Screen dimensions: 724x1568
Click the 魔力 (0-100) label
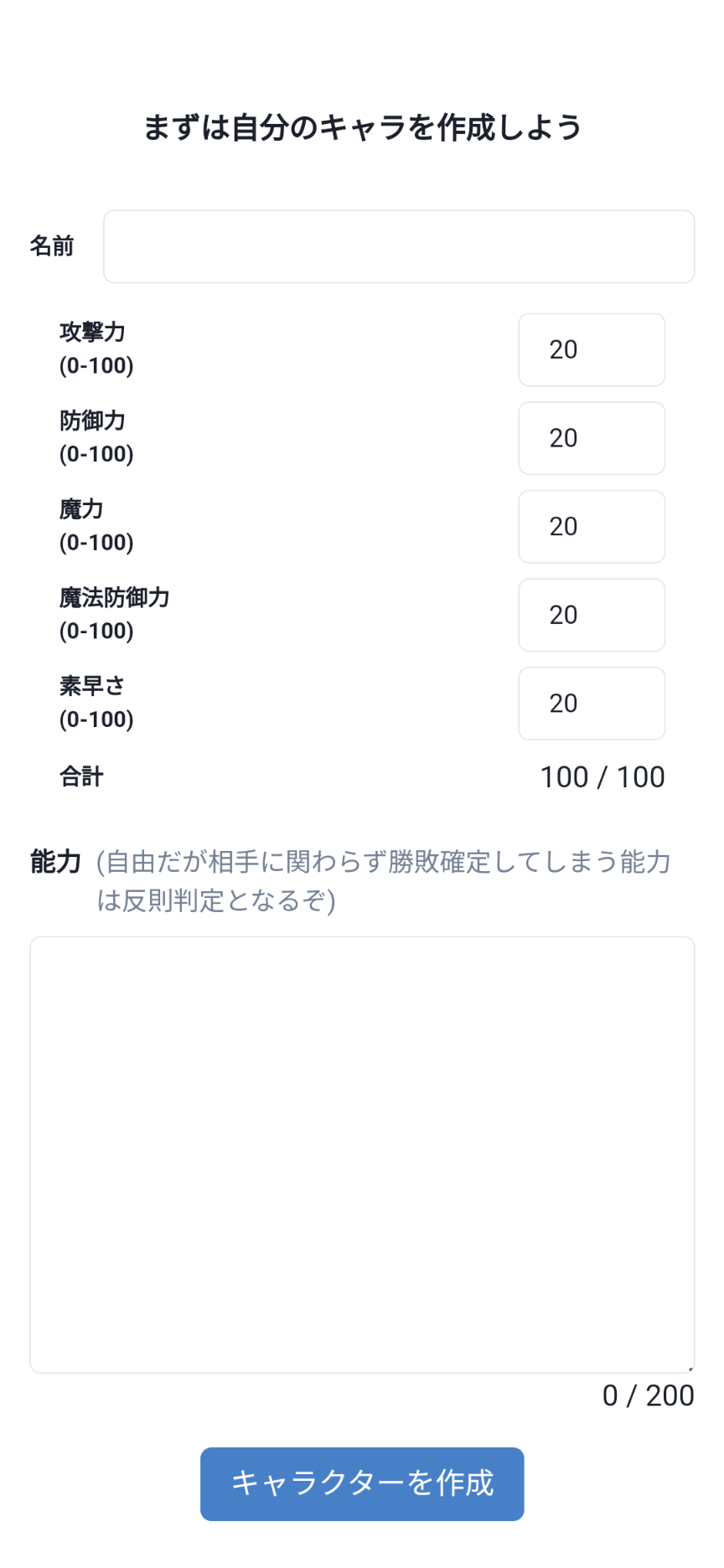96,526
